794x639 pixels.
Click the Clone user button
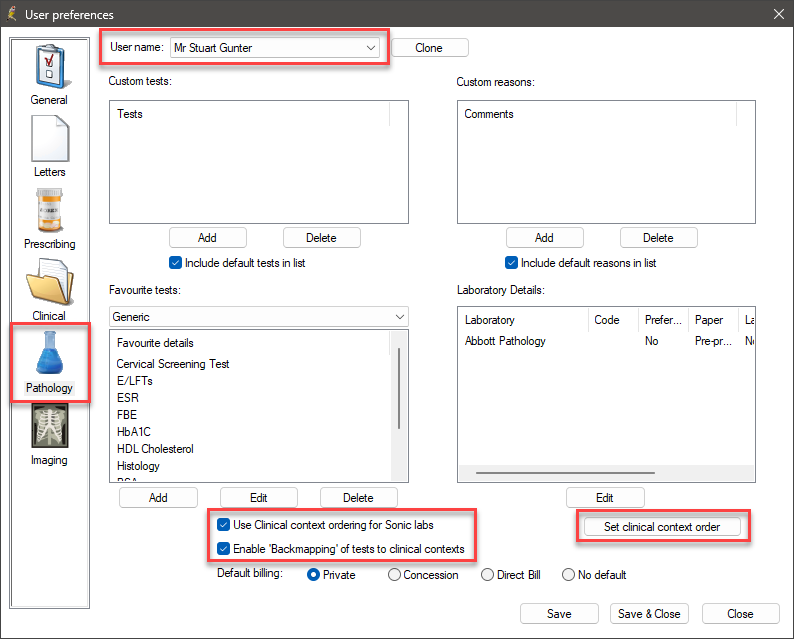pyautogui.click(x=428, y=48)
